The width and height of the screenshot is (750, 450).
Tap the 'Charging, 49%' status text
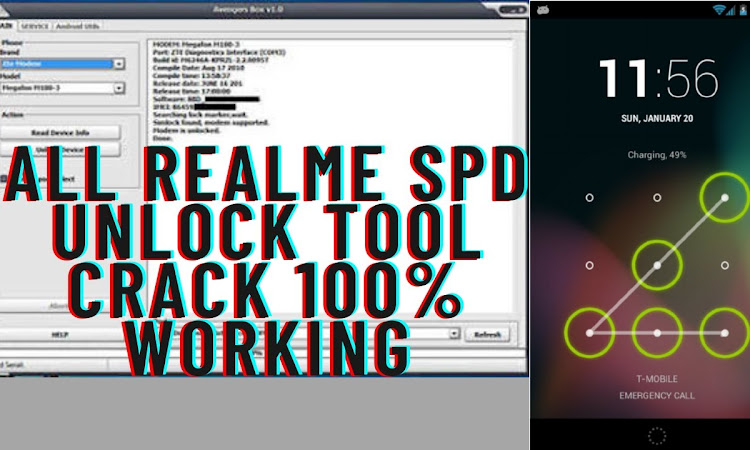657,155
